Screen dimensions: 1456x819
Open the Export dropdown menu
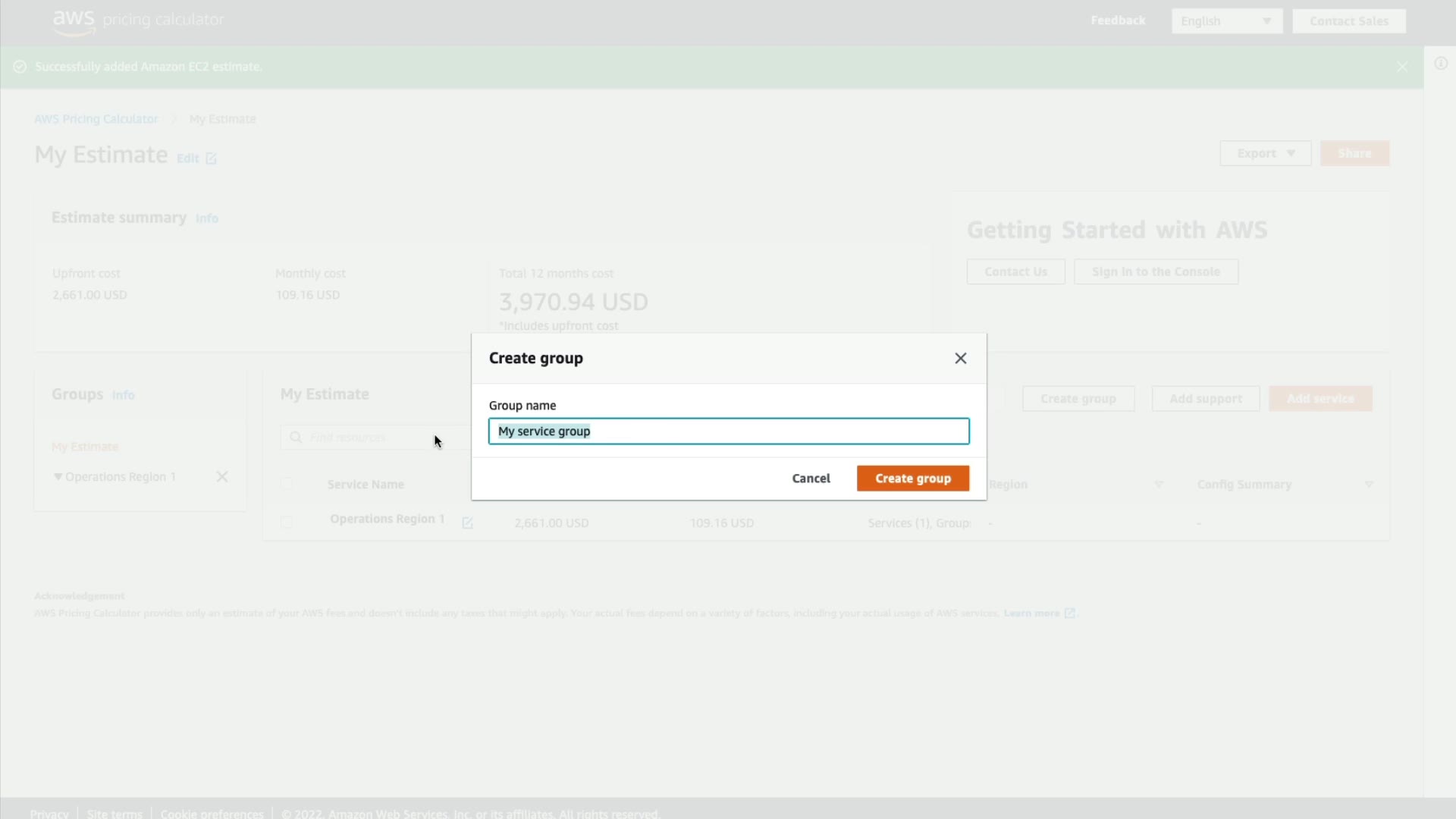1265,153
